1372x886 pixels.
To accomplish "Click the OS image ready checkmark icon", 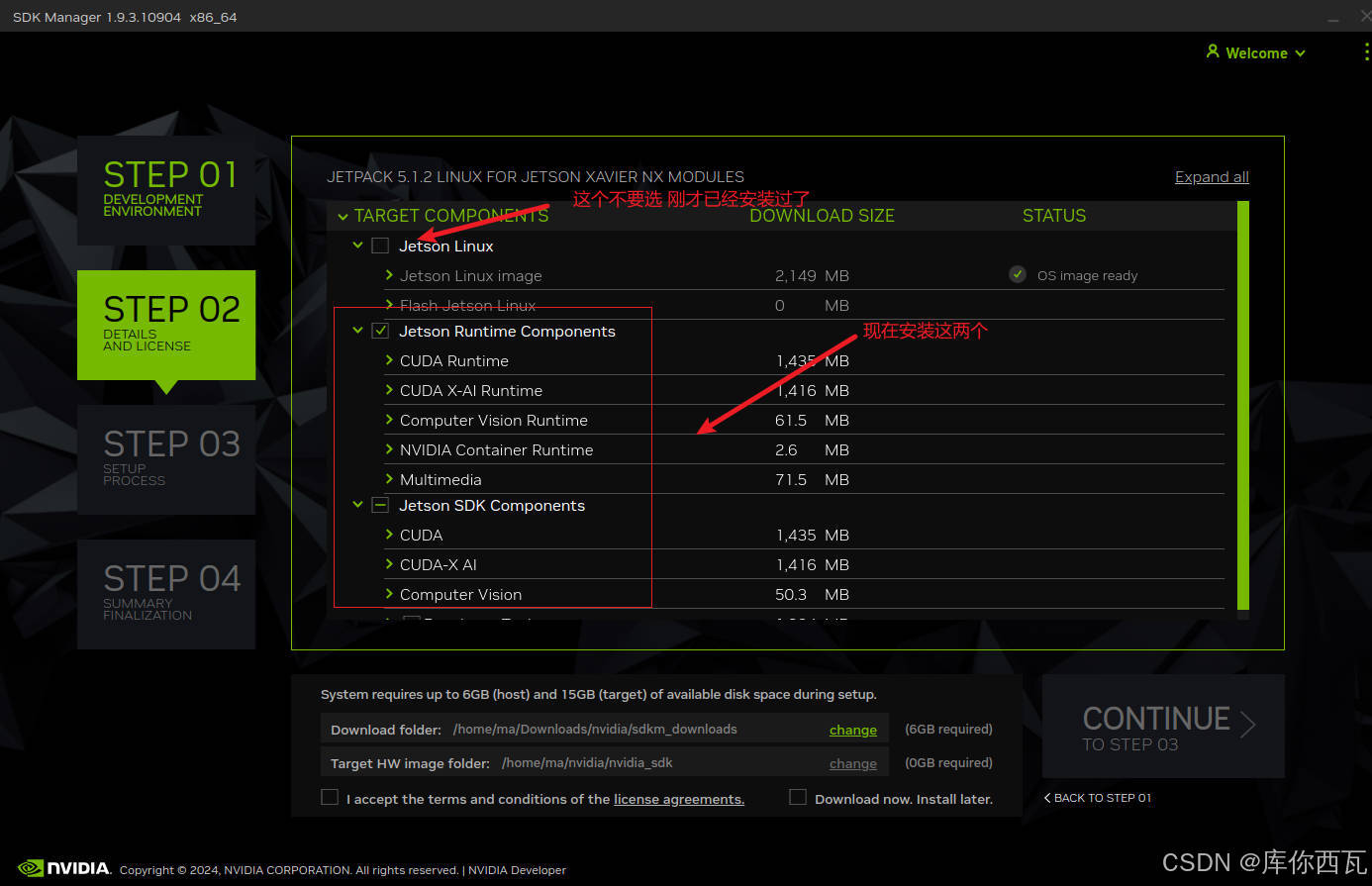I will click(x=1018, y=274).
